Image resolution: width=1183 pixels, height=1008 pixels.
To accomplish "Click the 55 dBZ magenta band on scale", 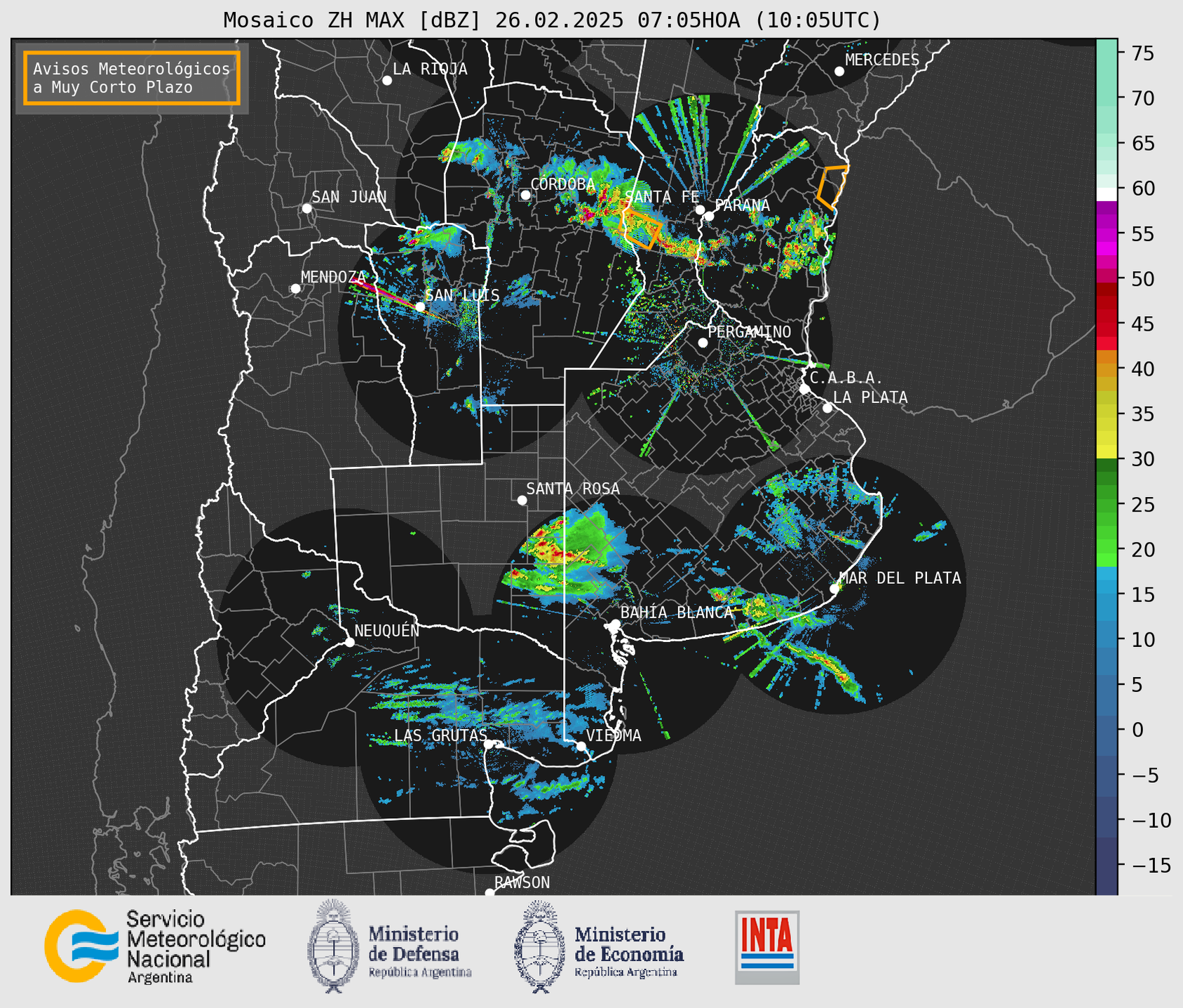I will [1107, 234].
